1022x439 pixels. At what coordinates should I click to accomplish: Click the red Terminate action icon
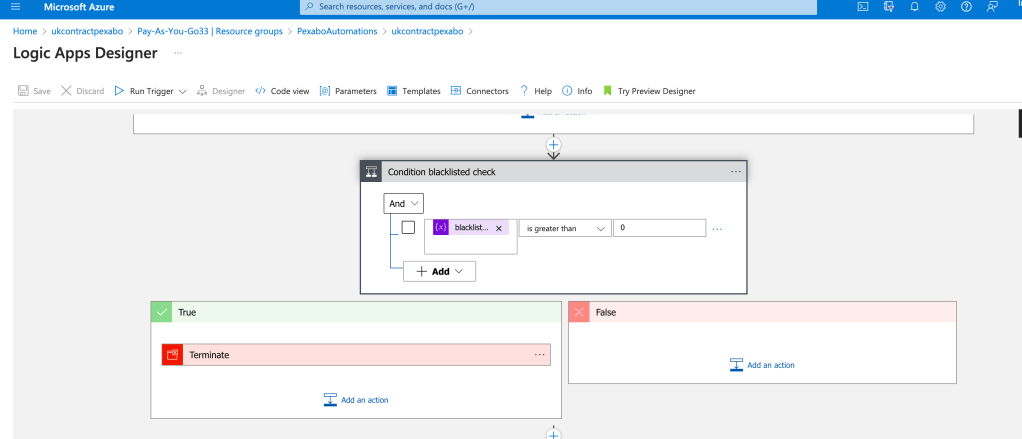(x=173, y=355)
